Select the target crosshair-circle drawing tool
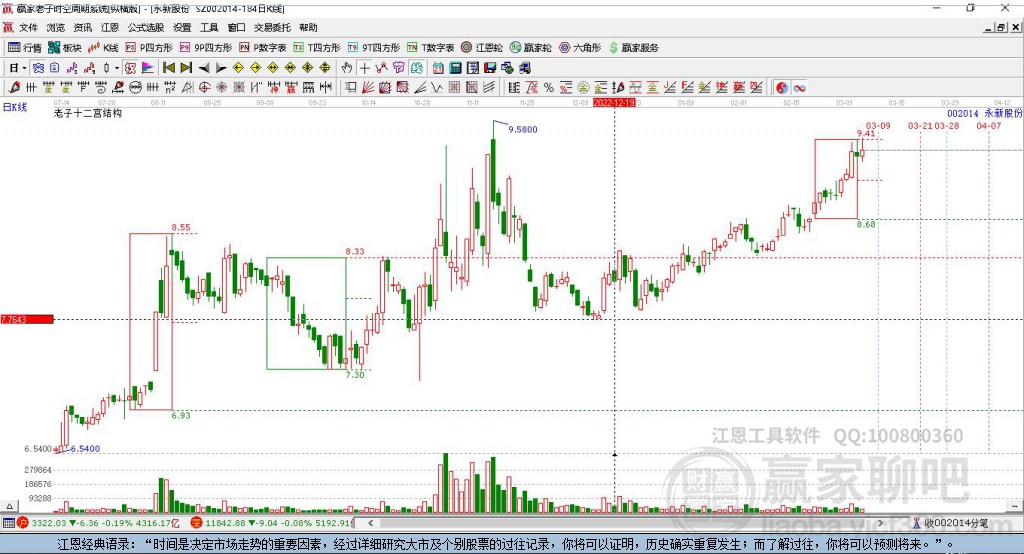This screenshot has height=554, width=1024. coord(204,88)
